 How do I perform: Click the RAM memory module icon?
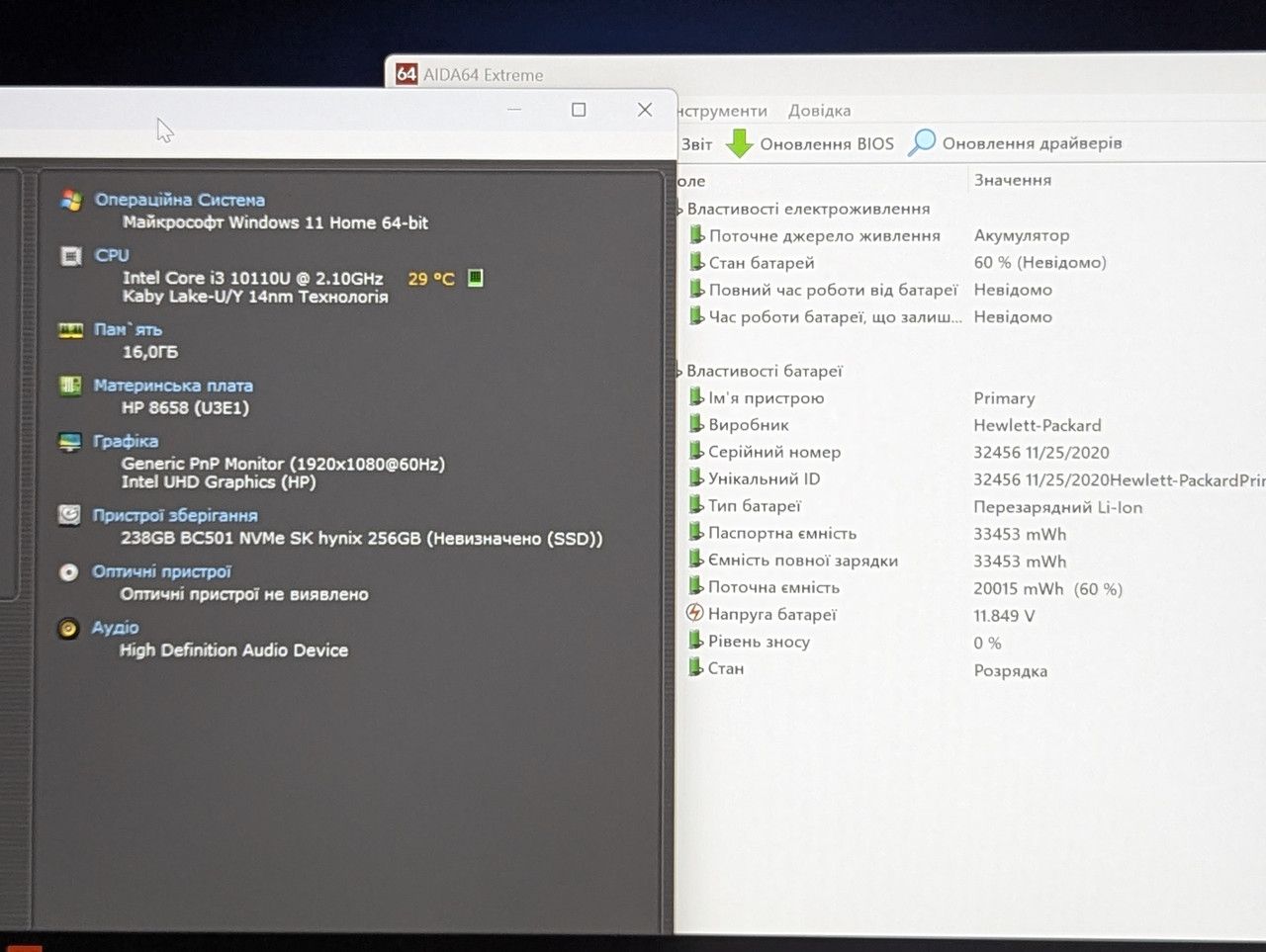[70, 330]
